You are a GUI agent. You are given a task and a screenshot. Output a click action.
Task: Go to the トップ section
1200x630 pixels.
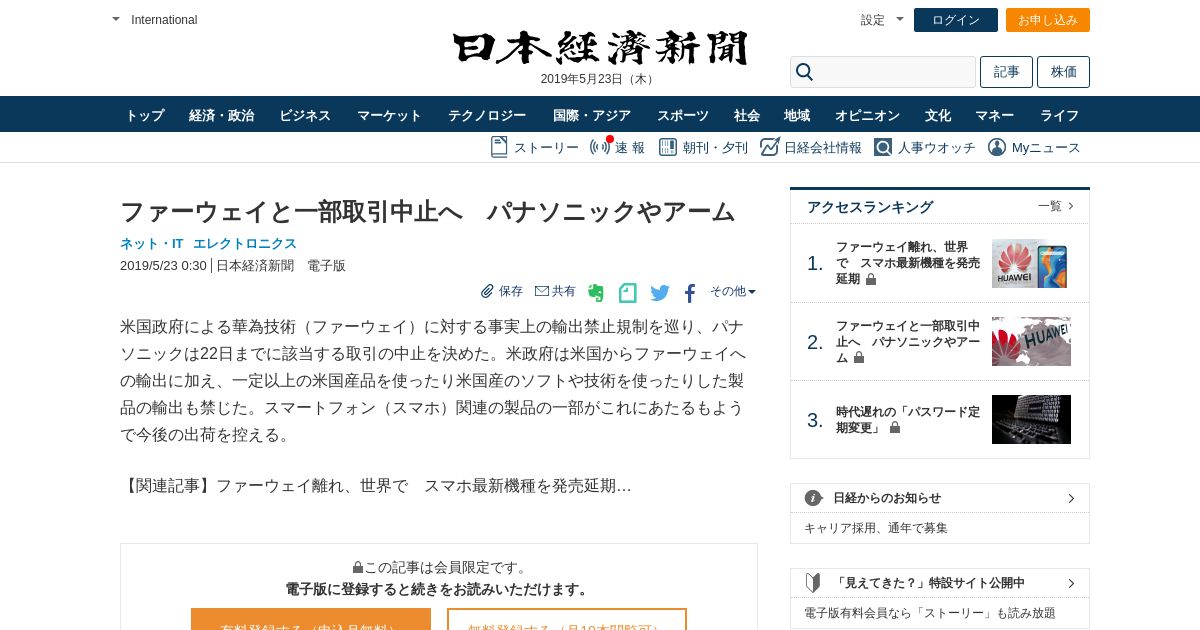click(145, 115)
